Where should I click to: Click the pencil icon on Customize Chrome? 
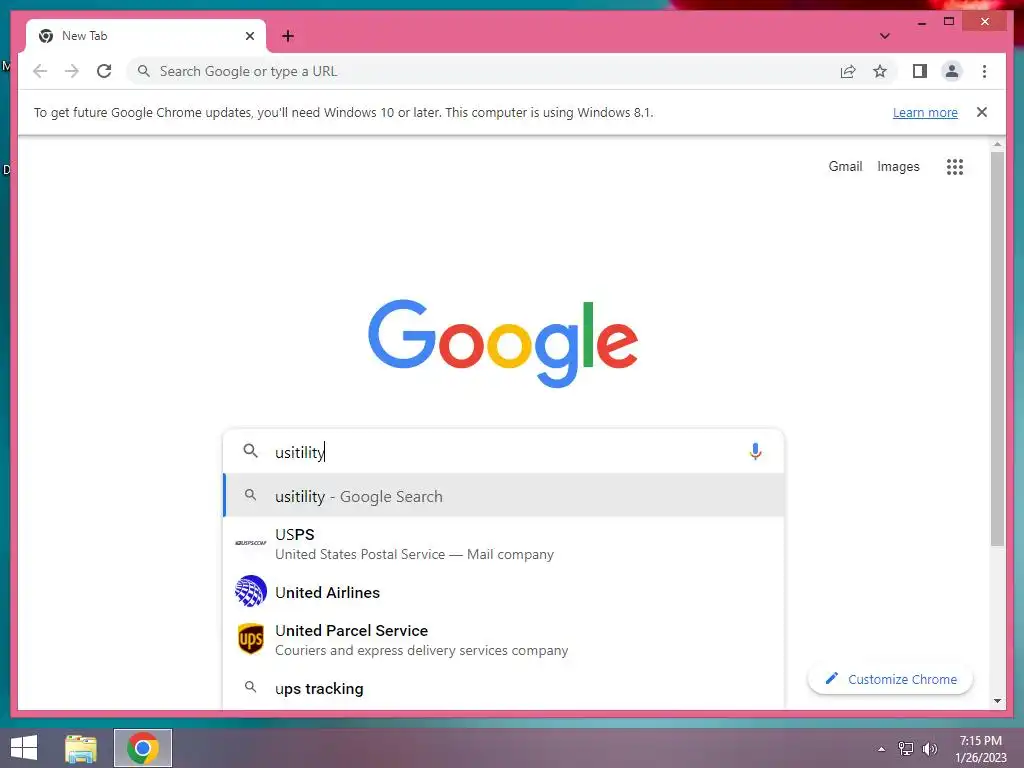(x=831, y=679)
